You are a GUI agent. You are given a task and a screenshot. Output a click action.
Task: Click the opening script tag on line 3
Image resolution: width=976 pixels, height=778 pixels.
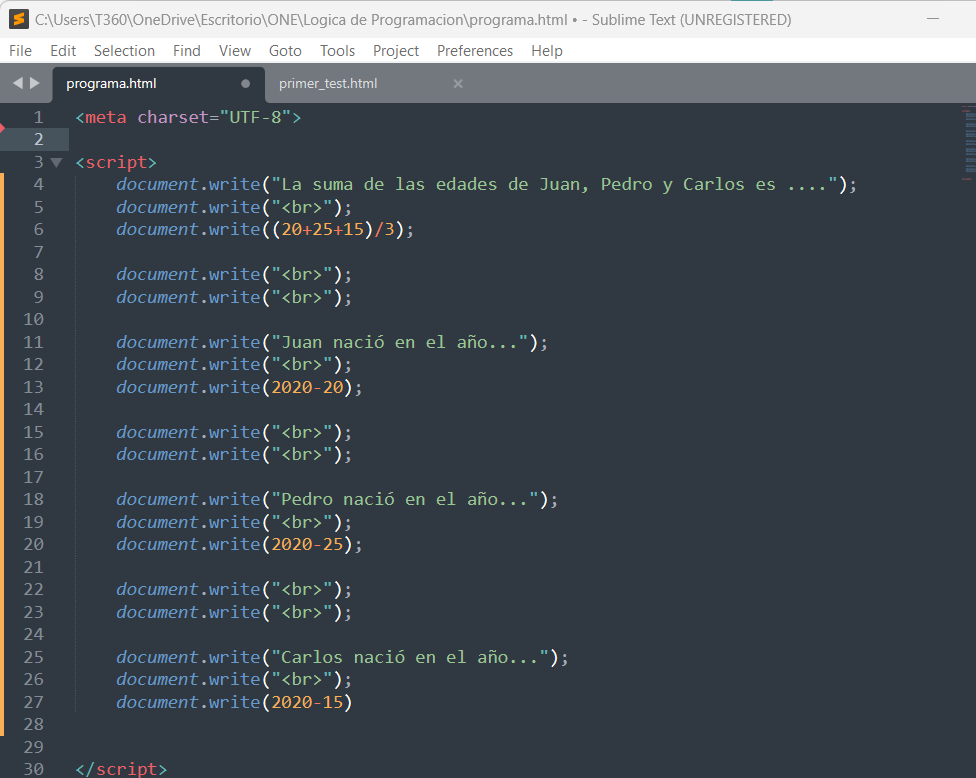click(x=116, y=162)
